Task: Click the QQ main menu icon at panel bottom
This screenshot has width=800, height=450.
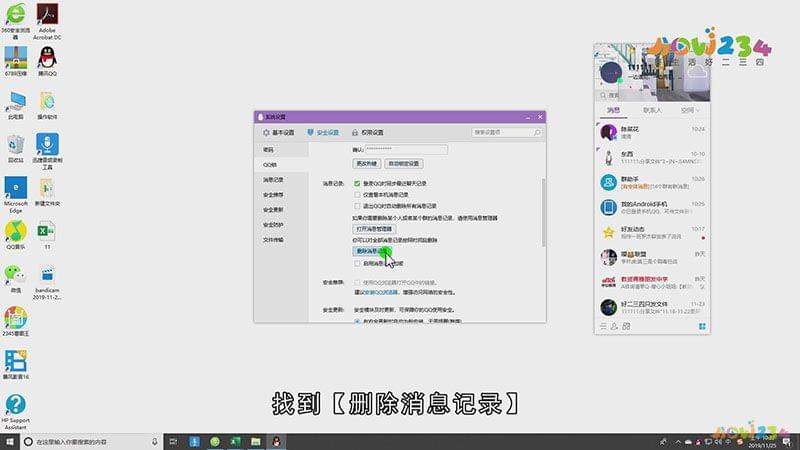Action: (603, 327)
